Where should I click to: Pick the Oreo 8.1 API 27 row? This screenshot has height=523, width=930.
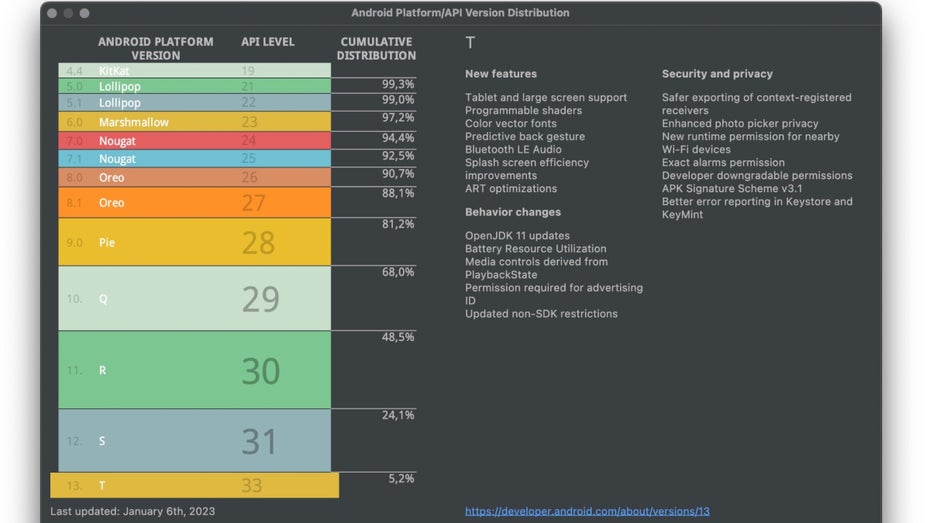[x=194, y=203]
